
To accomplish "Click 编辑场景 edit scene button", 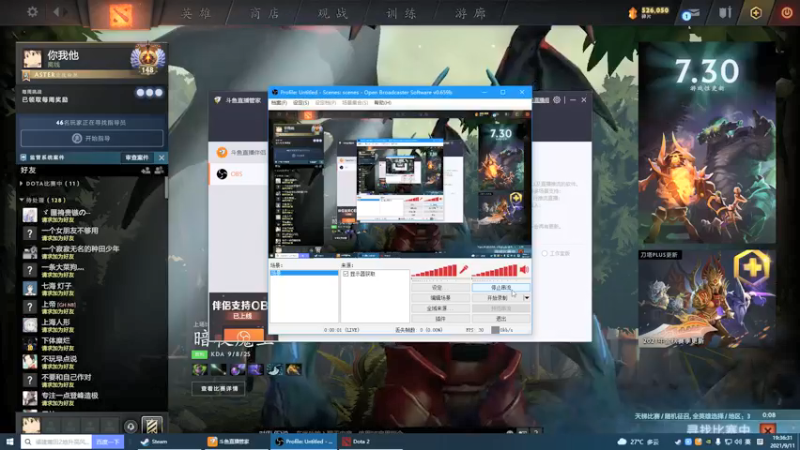I will pyautogui.click(x=440, y=298).
